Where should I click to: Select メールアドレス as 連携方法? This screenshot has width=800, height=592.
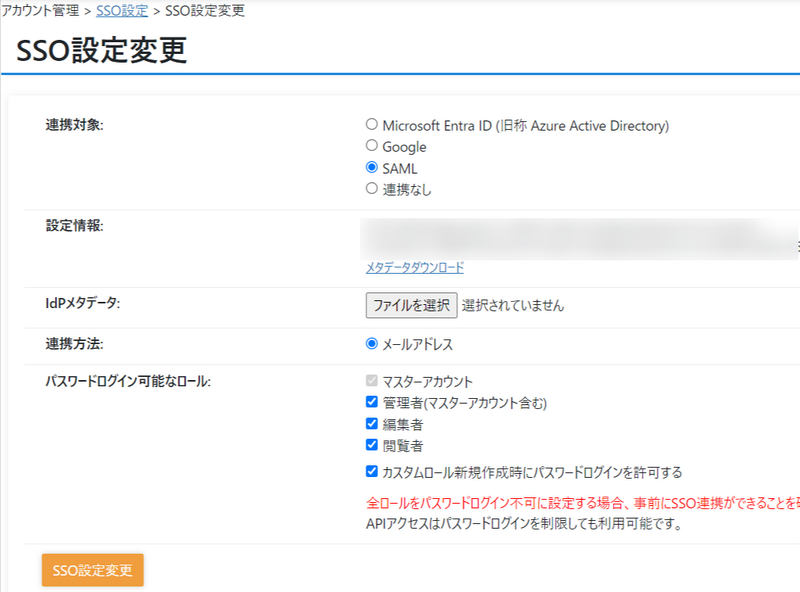coord(372,344)
